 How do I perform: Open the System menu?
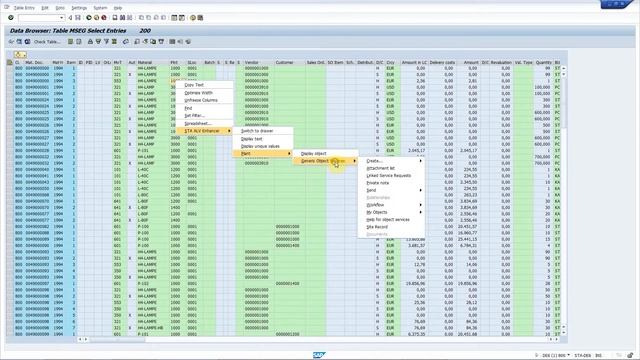[x=100, y=8]
